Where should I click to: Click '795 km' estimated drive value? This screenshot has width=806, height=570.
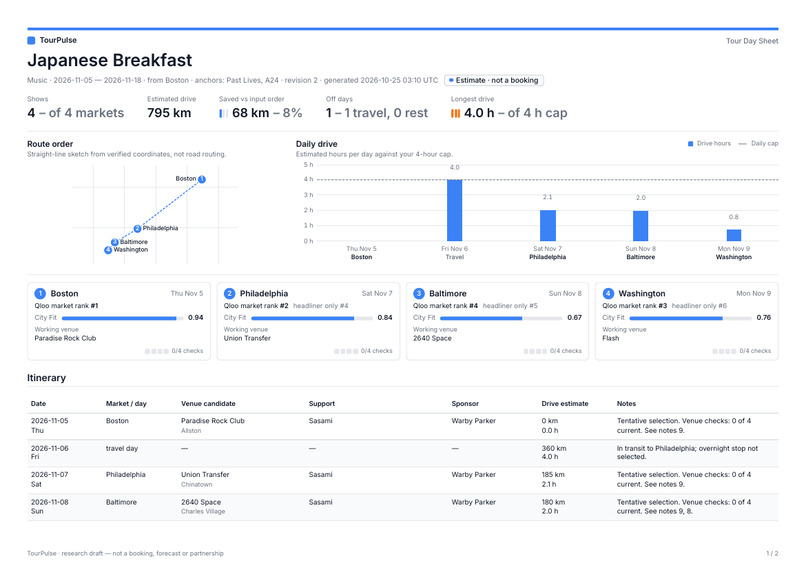tap(169, 113)
